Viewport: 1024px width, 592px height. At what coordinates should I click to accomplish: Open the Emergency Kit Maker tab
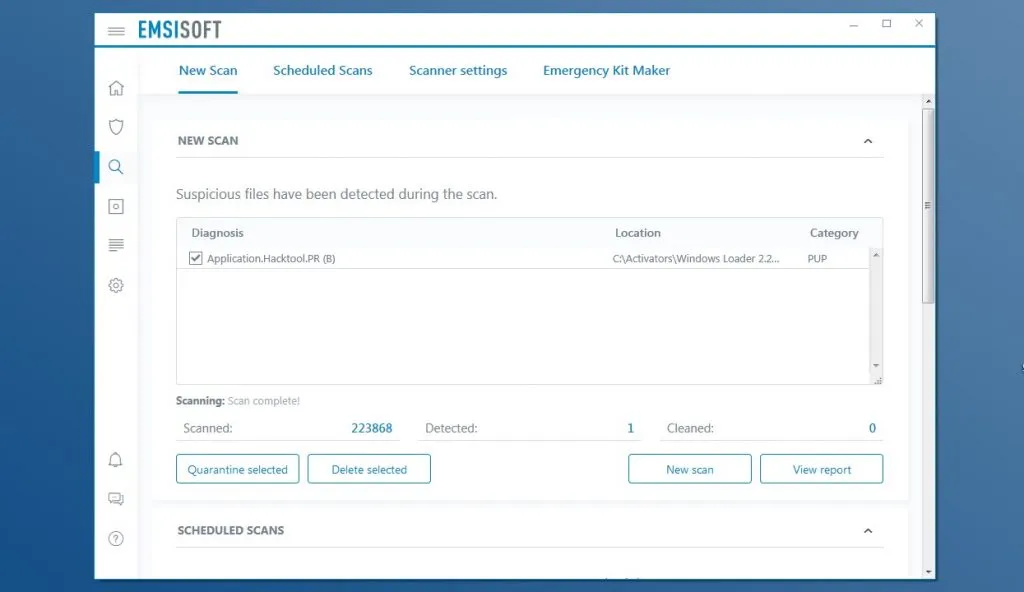click(x=606, y=70)
